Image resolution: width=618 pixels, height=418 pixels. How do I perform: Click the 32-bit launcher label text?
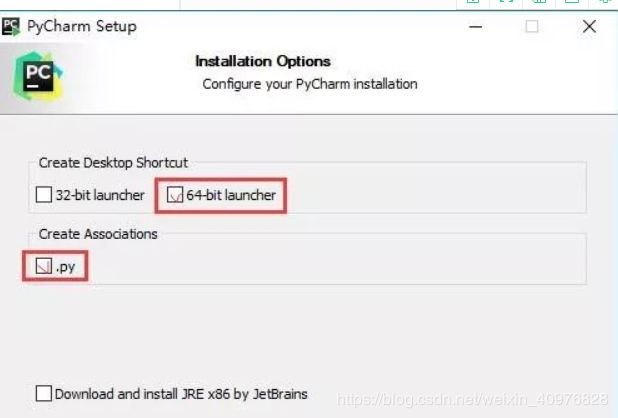click(100, 195)
